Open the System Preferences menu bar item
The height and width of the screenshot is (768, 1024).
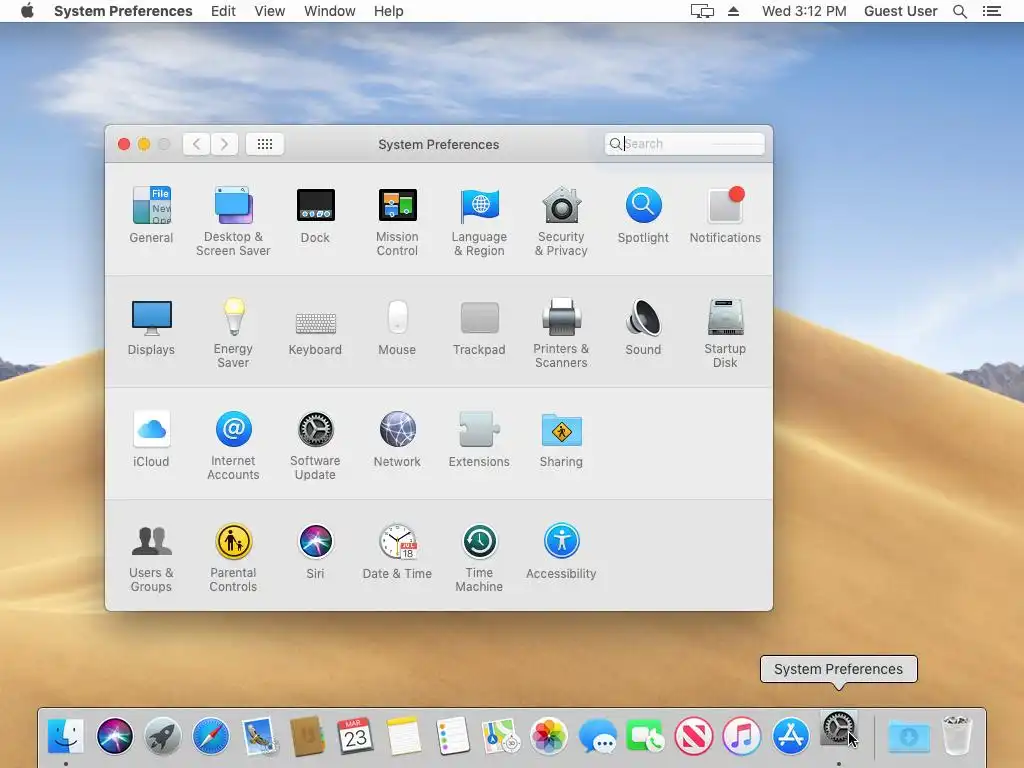pos(123,11)
